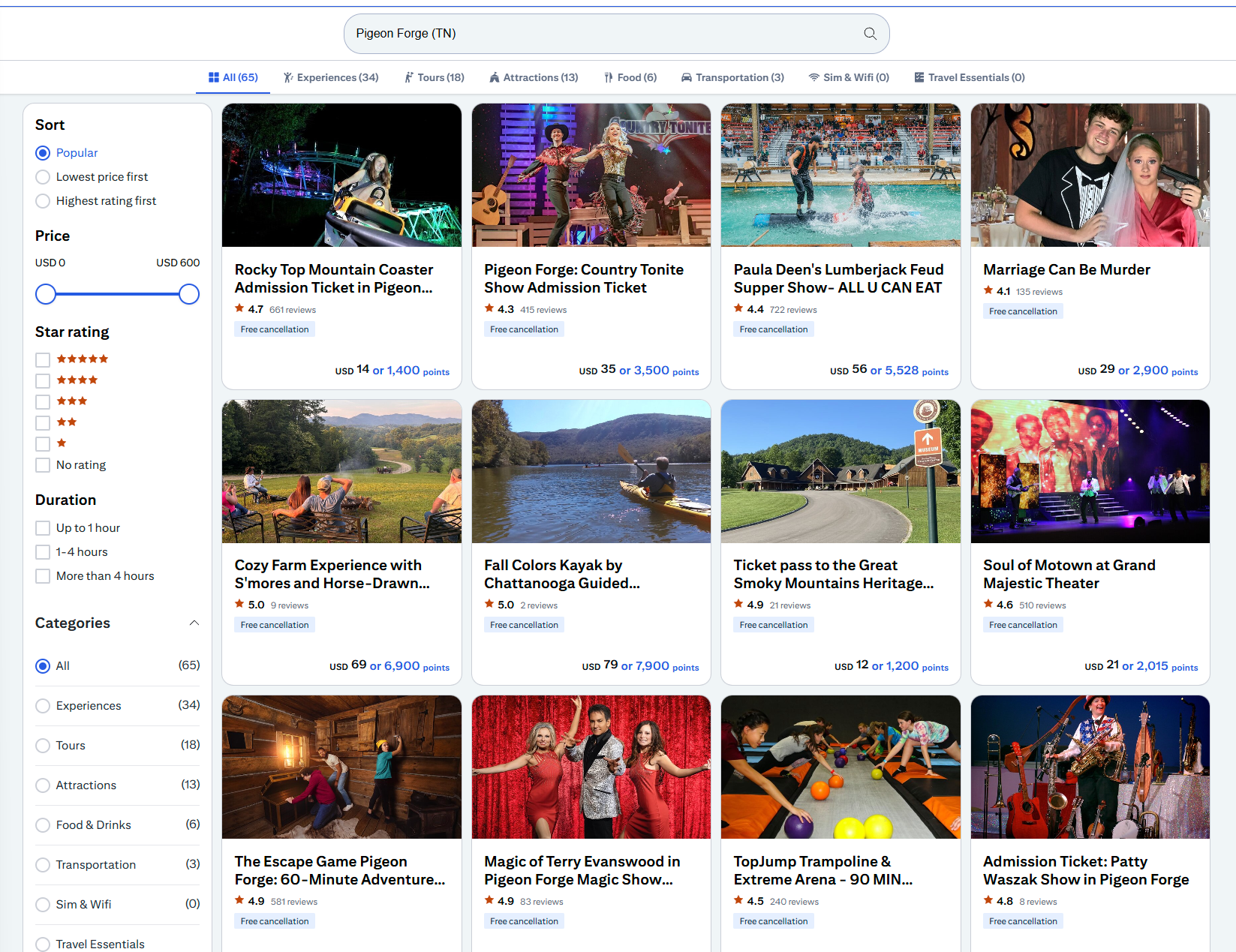
Task: Click minimum price slider handle
Action: pyautogui.click(x=46, y=294)
